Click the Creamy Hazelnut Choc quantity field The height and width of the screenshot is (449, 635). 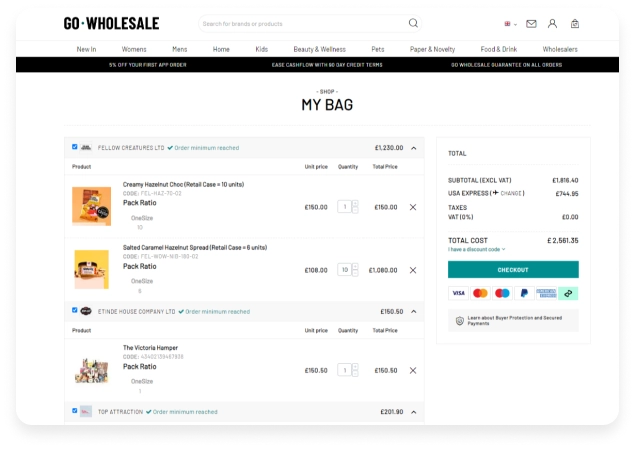coord(344,207)
